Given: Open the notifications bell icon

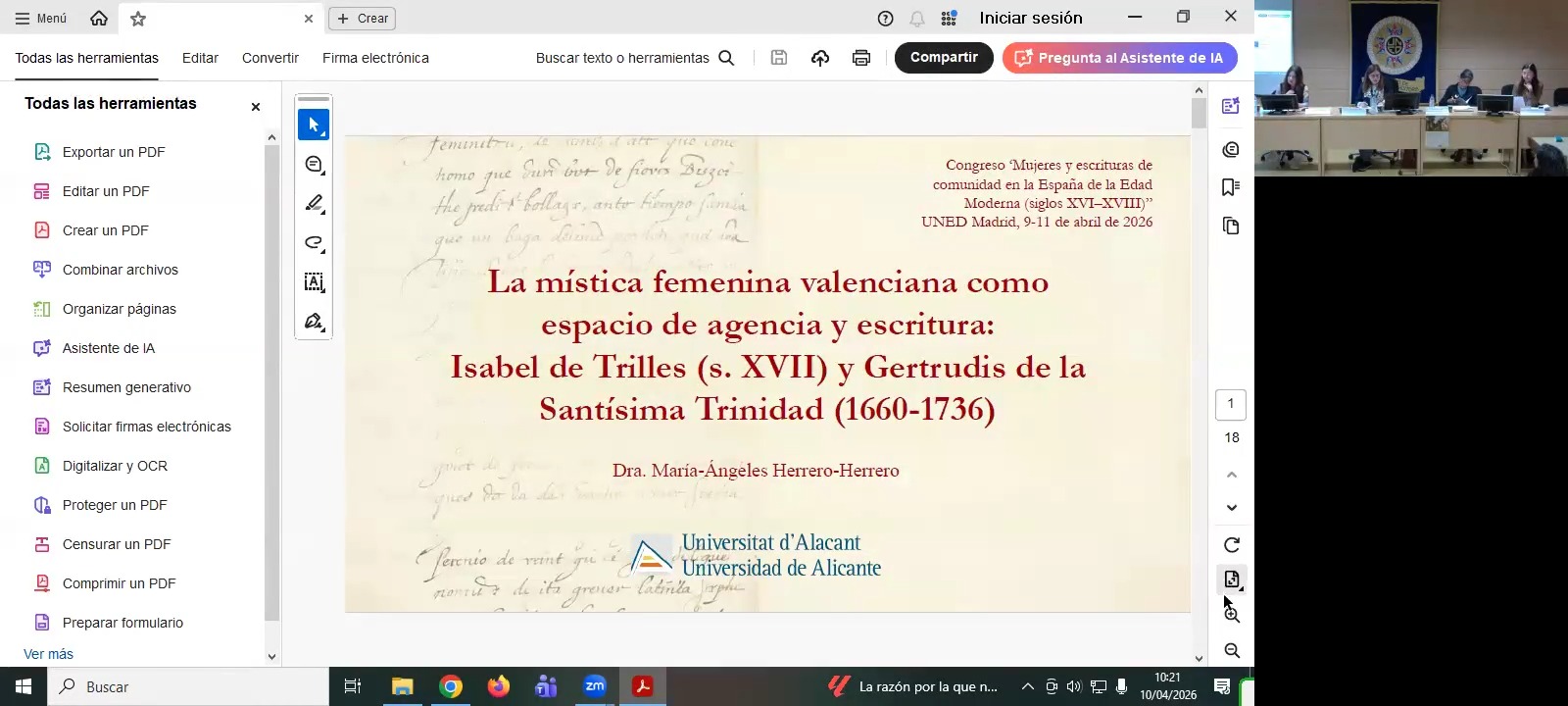Looking at the screenshot, I should click(917, 18).
